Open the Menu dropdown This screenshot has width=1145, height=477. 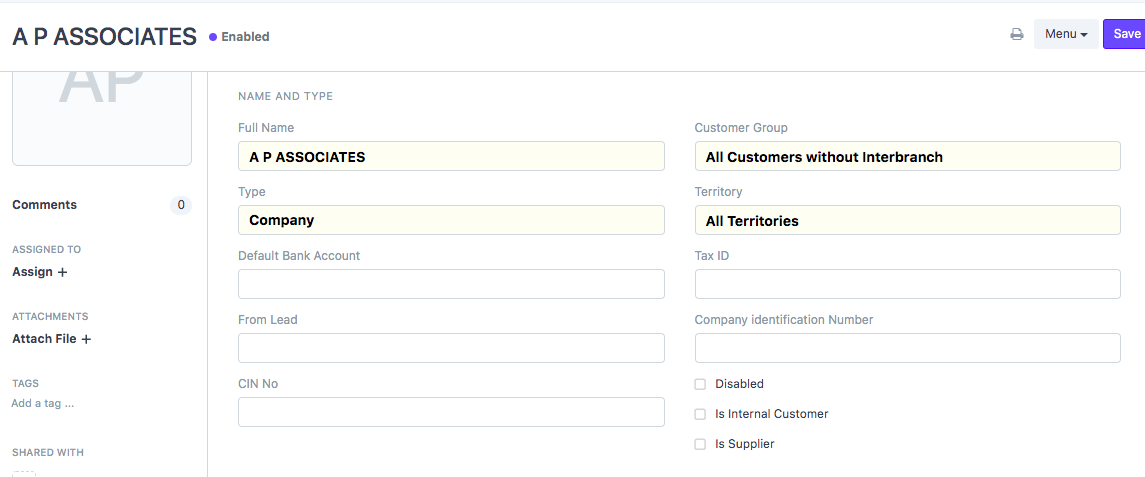(1066, 34)
